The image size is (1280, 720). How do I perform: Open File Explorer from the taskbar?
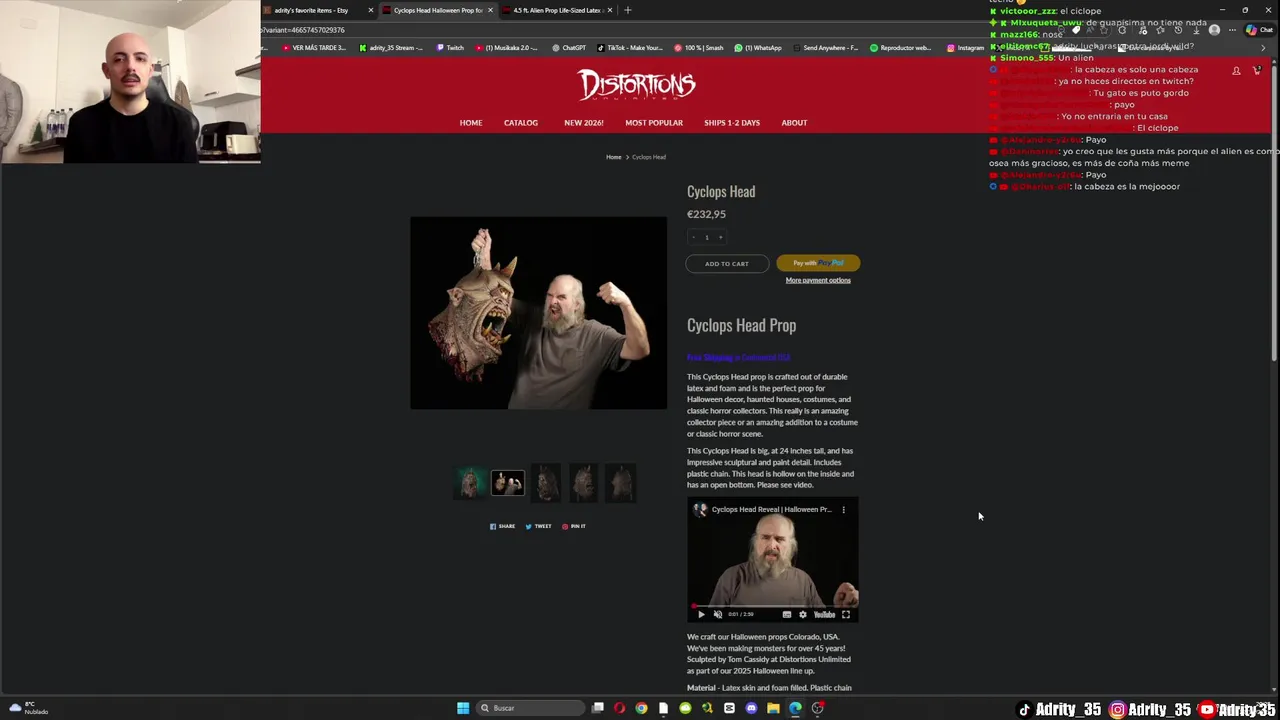pos(773,708)
